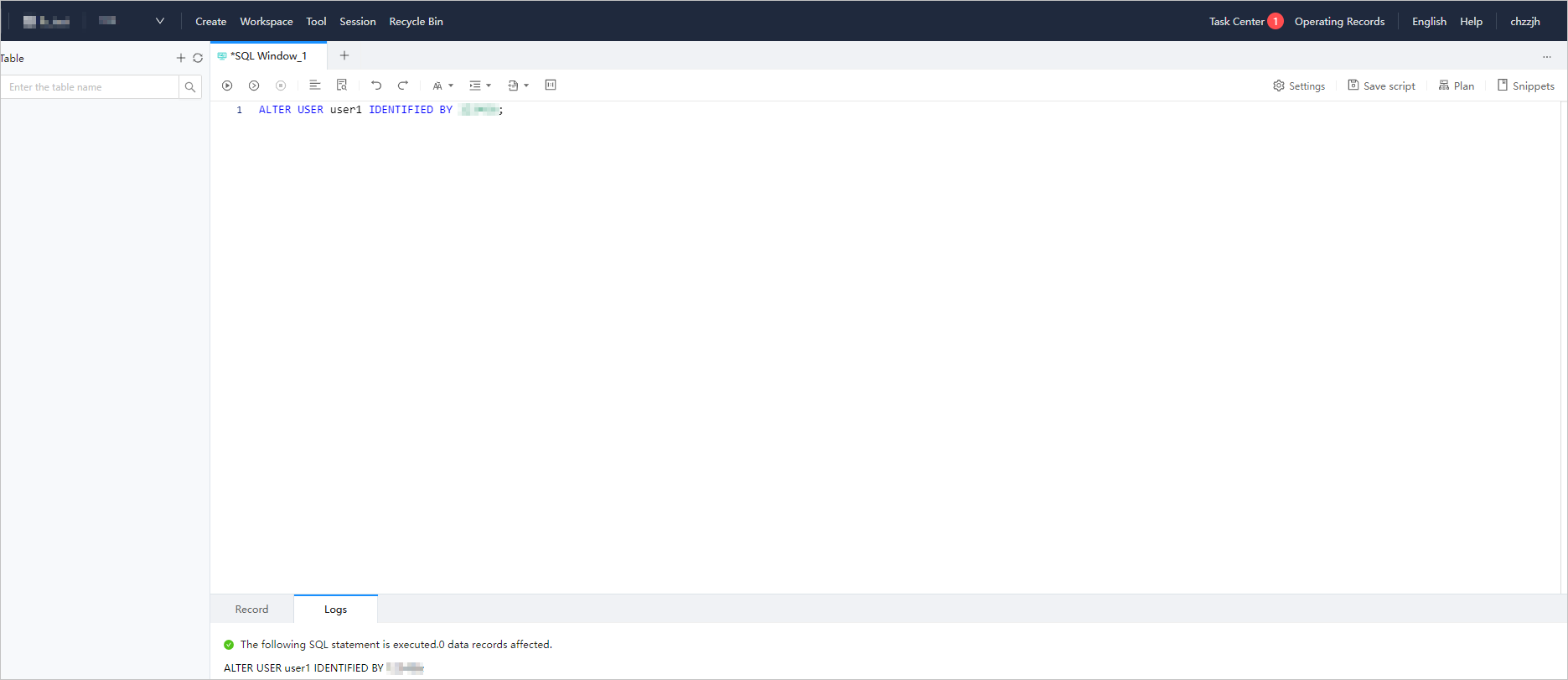The image size is (1568, 680).
Task: Click the find and replace icon
Action: click(x=342, y=85)
